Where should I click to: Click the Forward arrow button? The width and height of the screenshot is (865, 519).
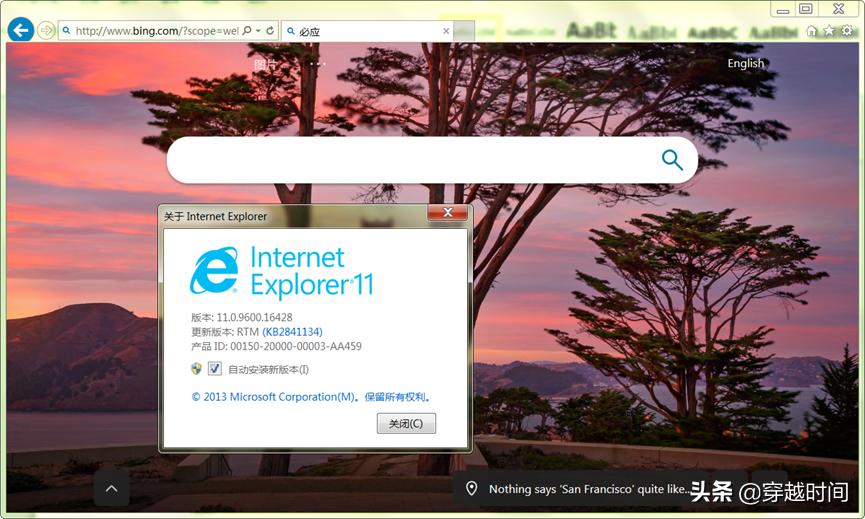(x=46, y=30)
